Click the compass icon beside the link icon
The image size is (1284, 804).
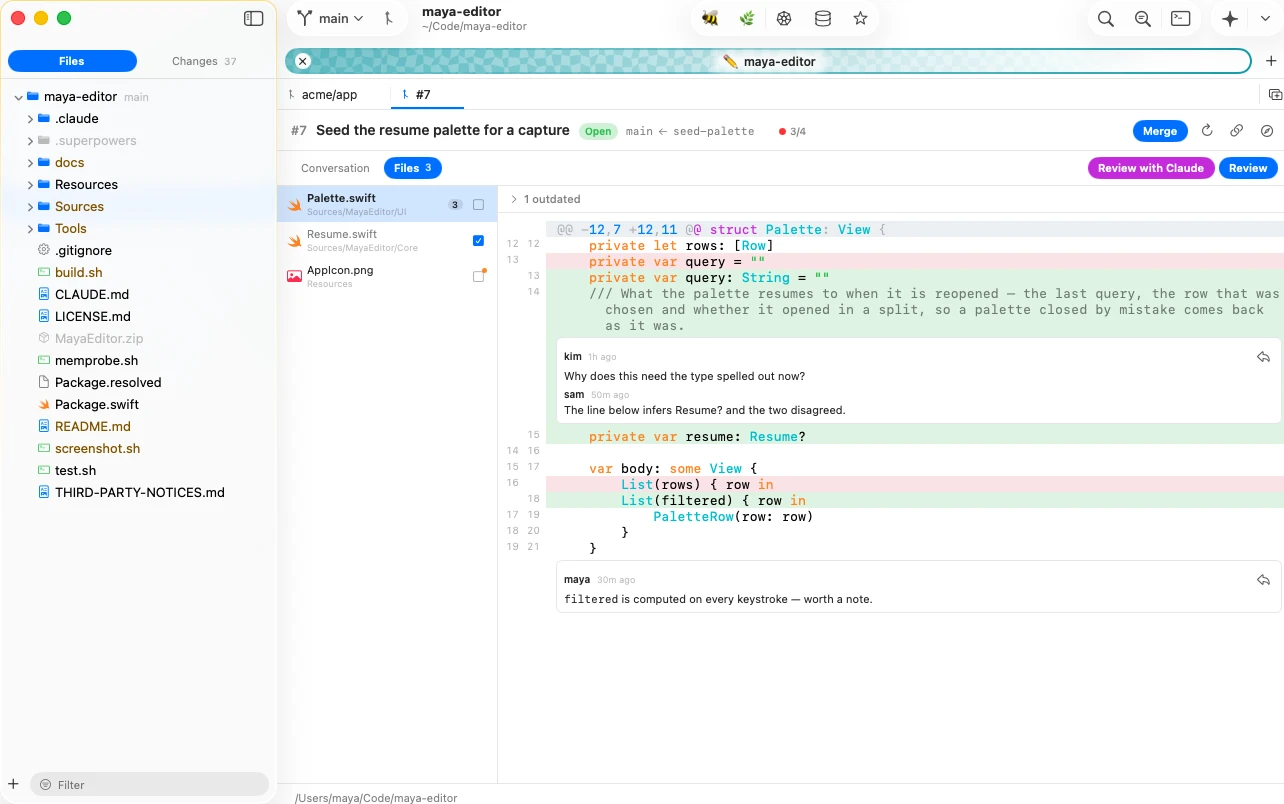point(1267,131)
